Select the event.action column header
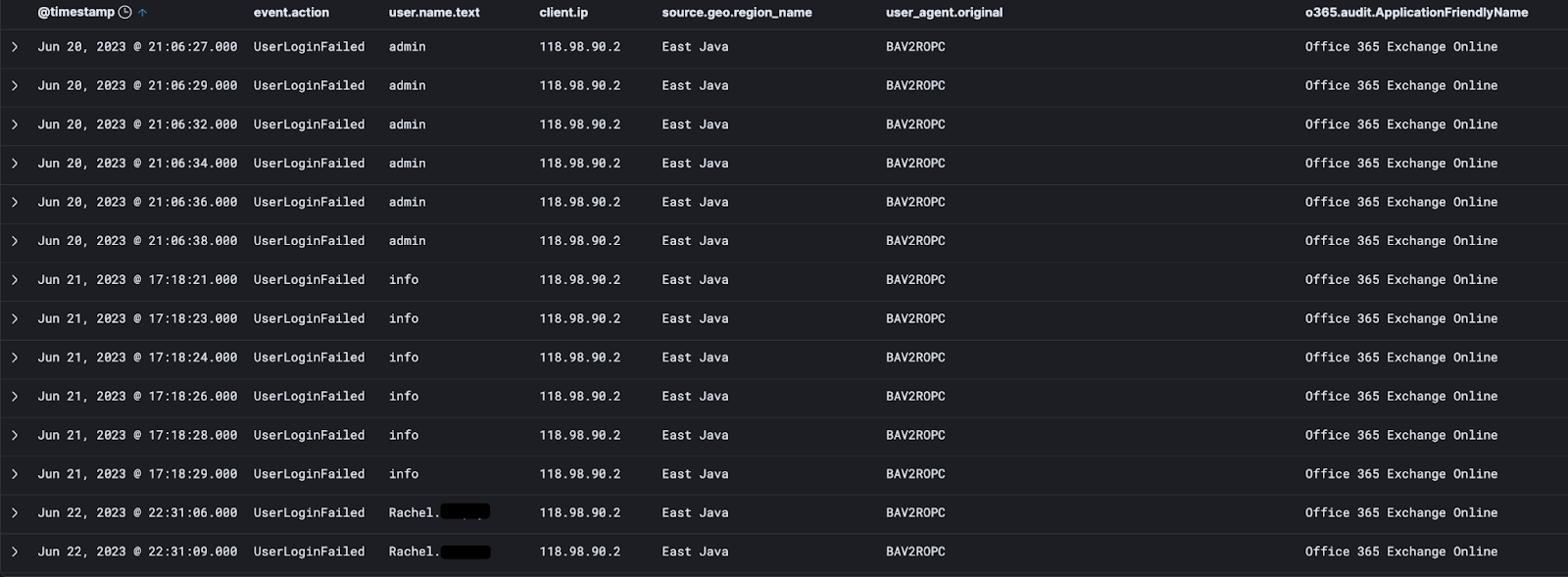The image size is (1568, 577). pyautogui.click(x=291, y=12)
